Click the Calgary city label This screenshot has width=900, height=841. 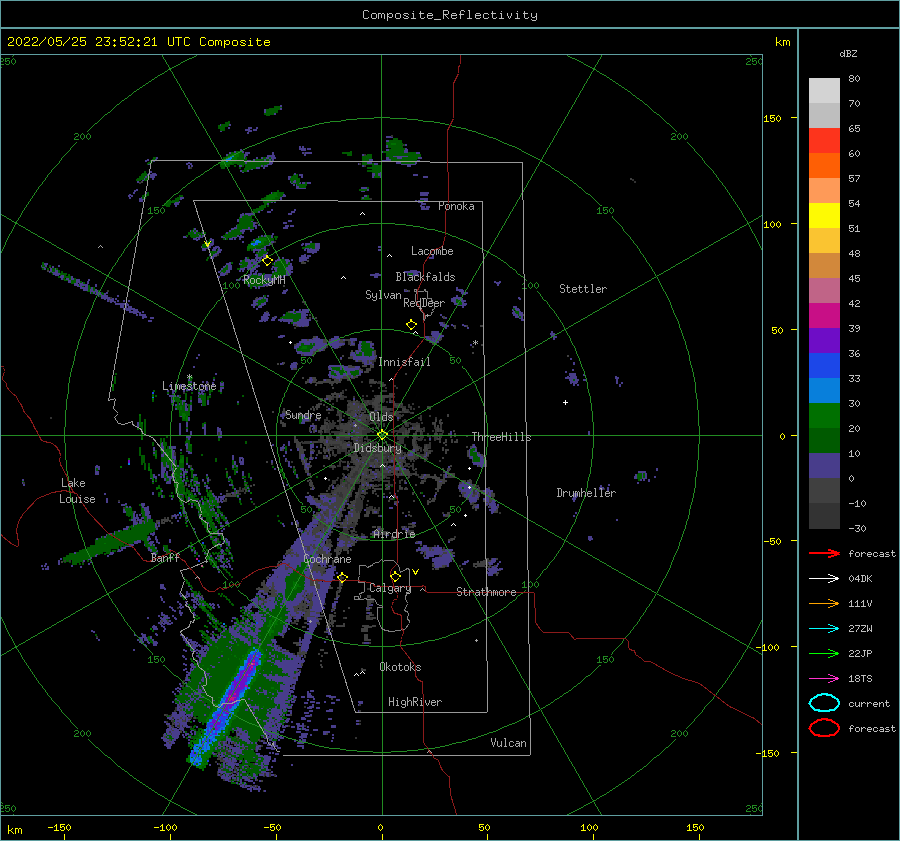click(x=390, y=588)
